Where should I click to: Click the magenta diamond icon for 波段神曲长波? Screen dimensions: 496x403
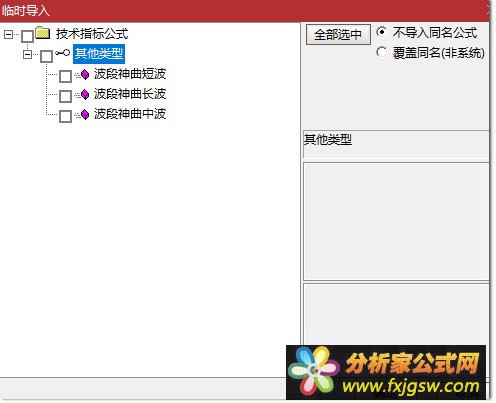(85, 95)
